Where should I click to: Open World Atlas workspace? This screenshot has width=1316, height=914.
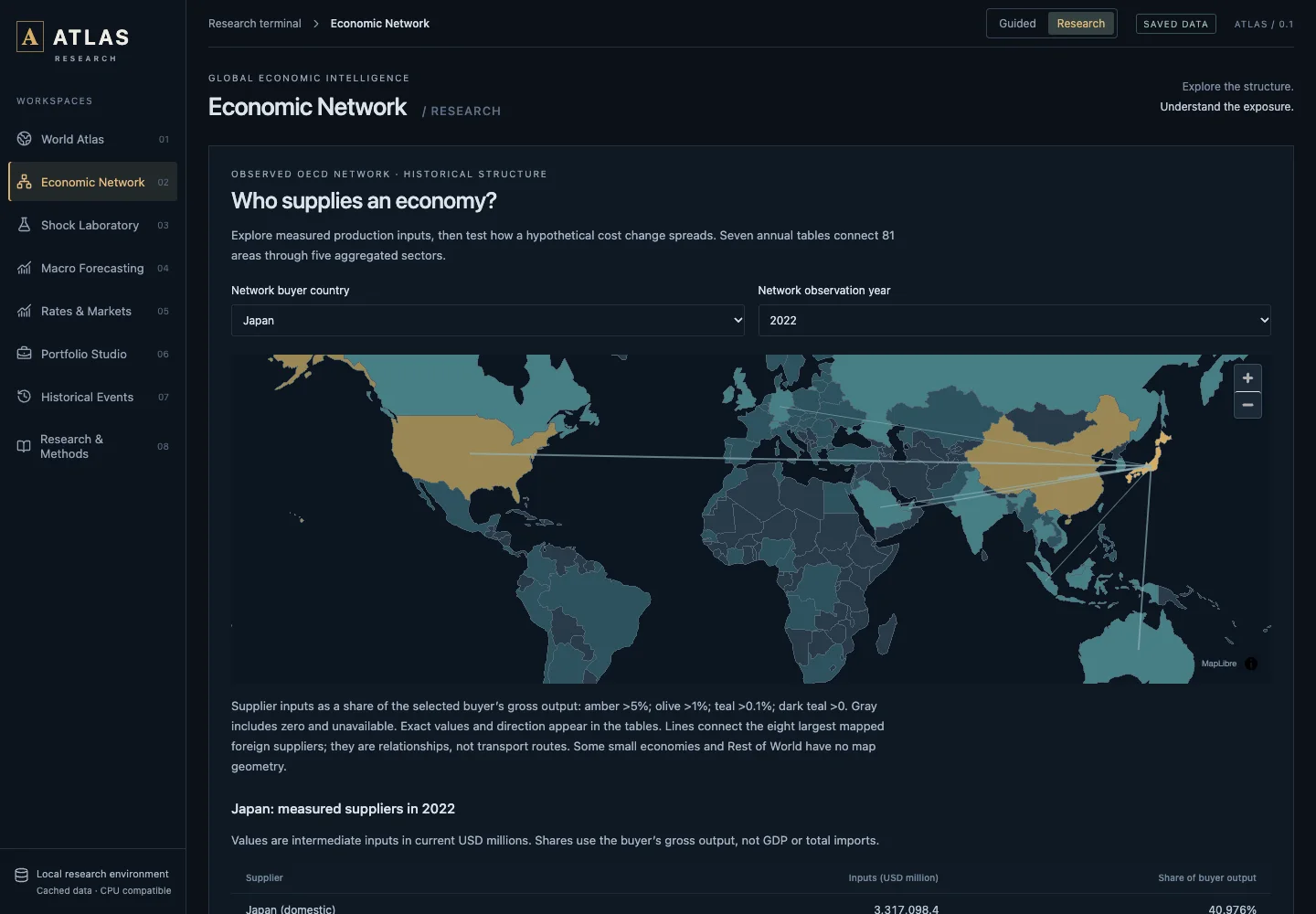92,139
